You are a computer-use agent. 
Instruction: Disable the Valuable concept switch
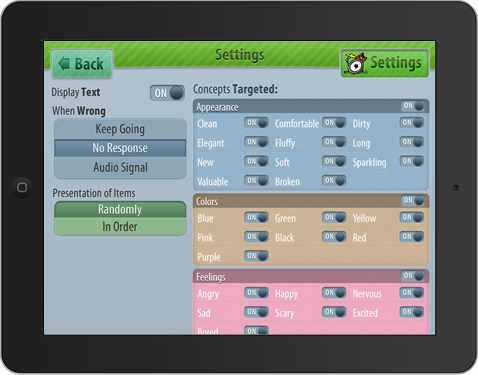(256, 181)
